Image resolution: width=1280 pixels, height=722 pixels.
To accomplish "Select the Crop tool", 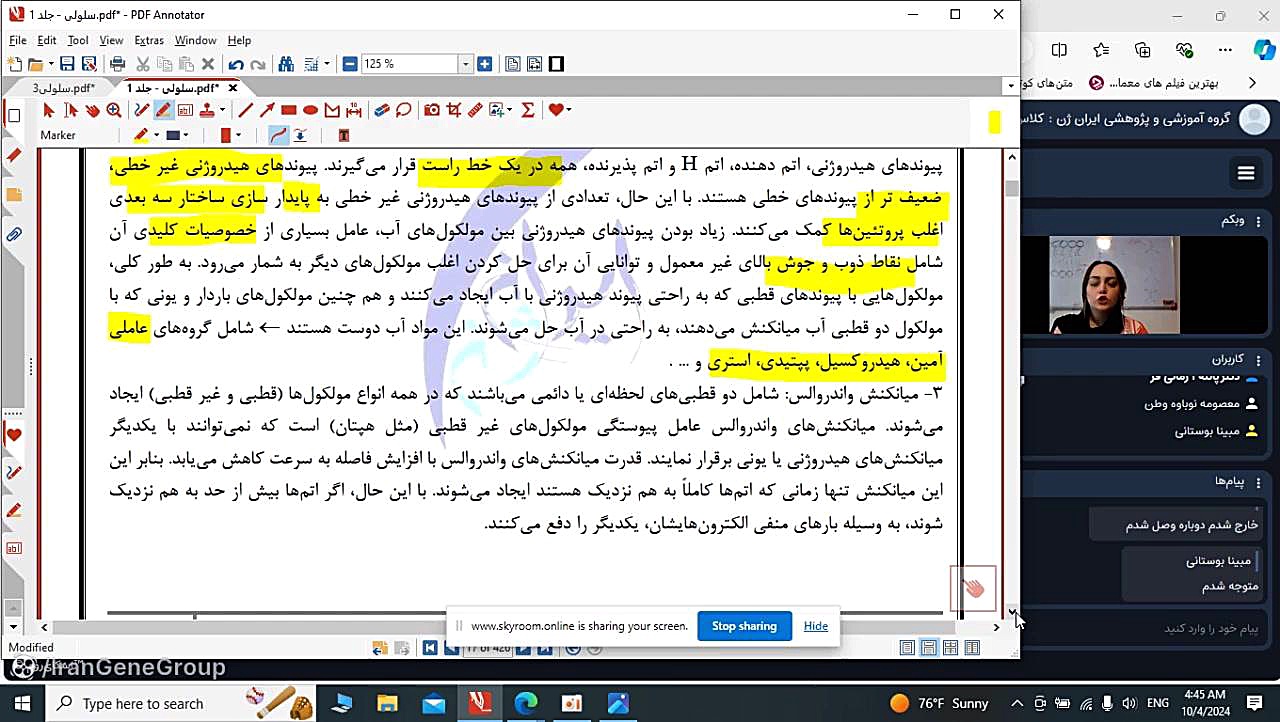I will point(454,110).
